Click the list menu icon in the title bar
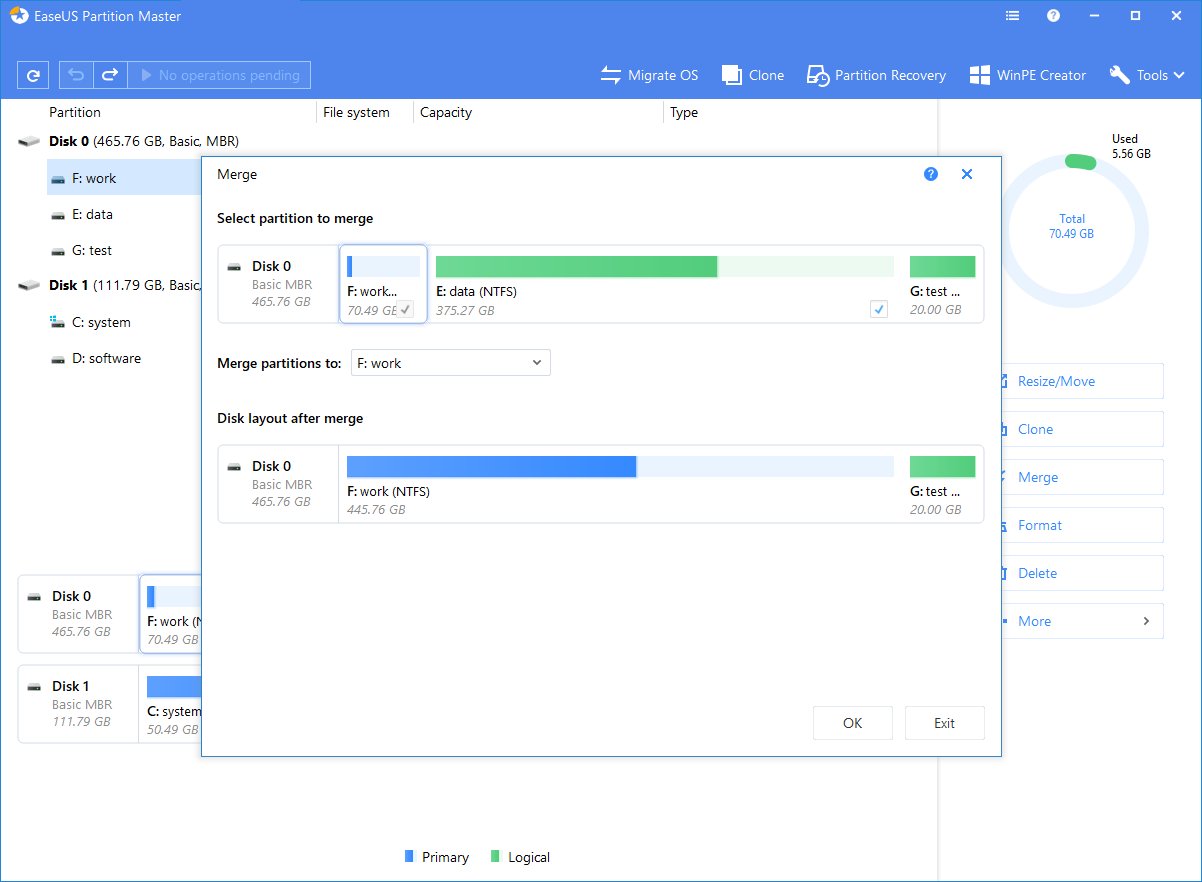Image resolution: width=1202 pixels, height=882 pixels. 1012,15
